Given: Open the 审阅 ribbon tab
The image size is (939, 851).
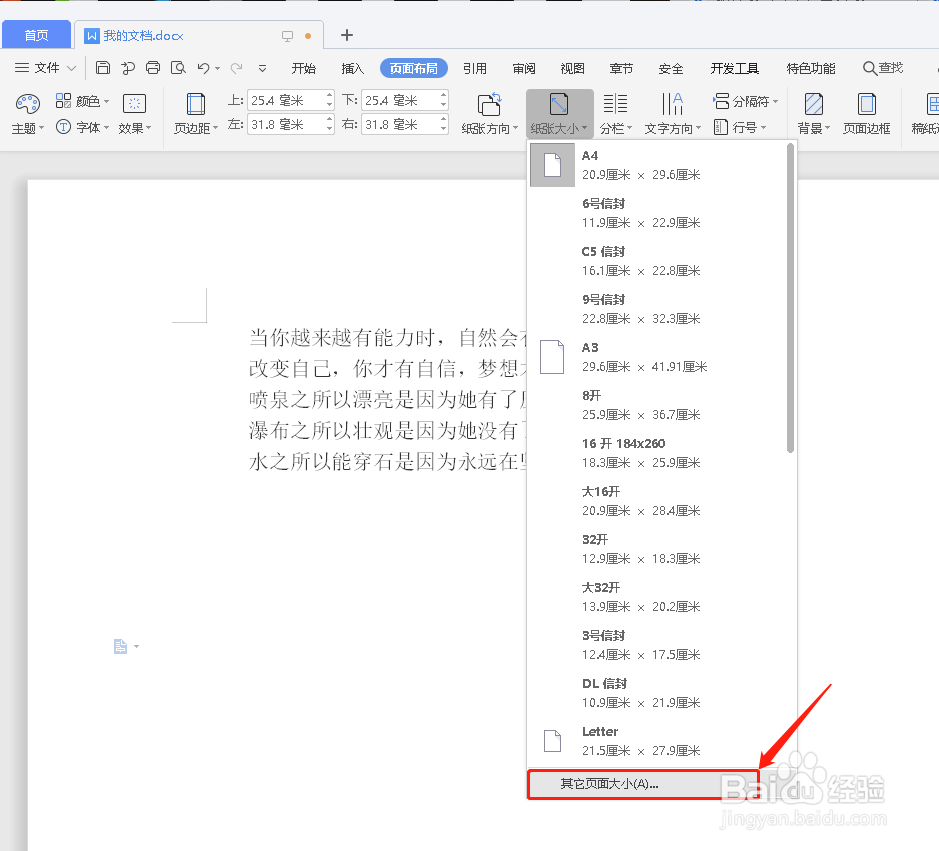Looking at the screenshot, I should [523, 68].
